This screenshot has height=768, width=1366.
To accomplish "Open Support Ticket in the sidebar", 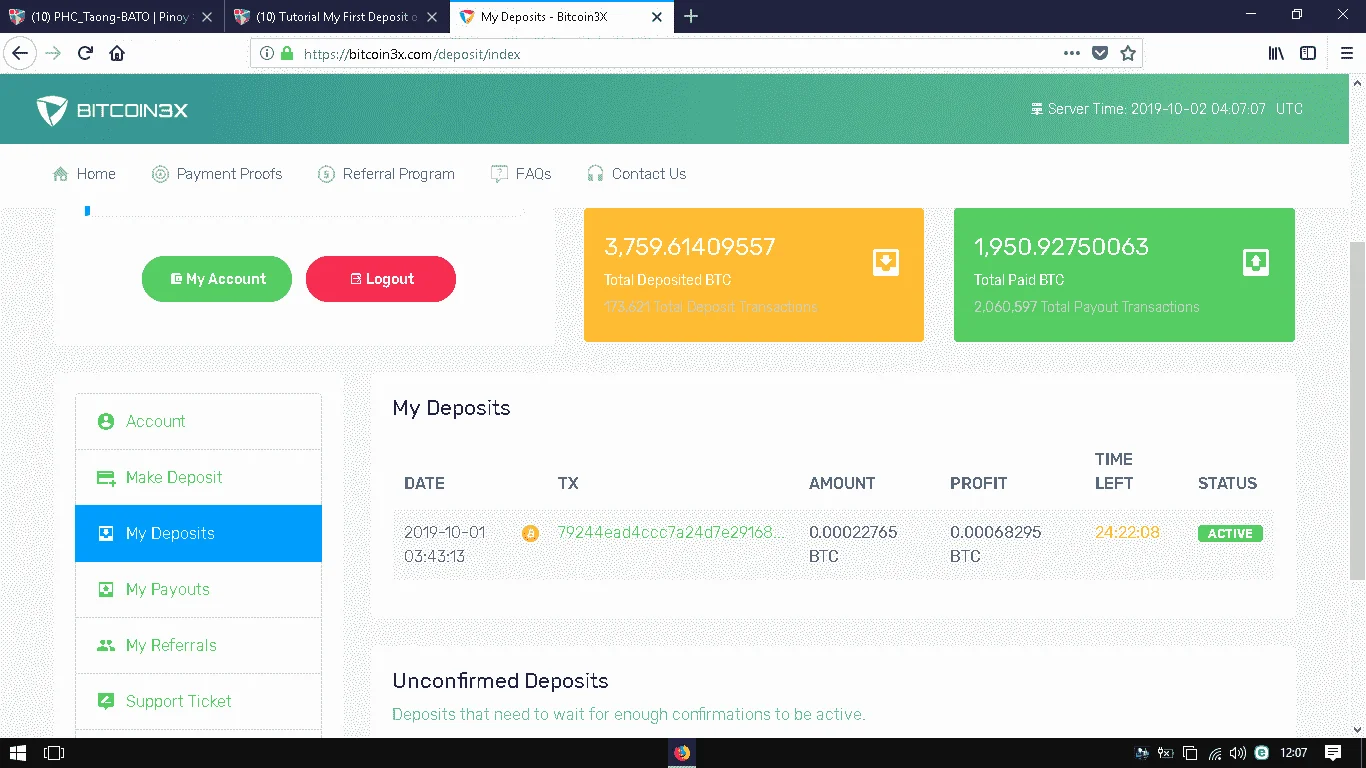I will [198, 701].
